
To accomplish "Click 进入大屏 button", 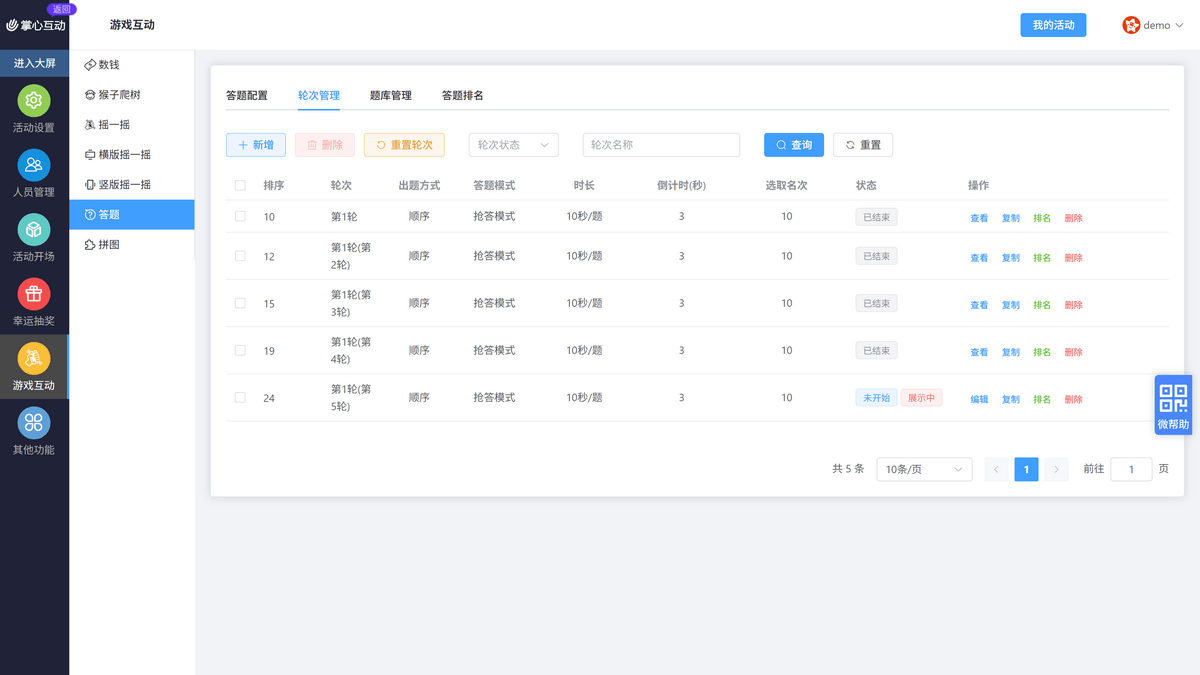I will point(34,63).
